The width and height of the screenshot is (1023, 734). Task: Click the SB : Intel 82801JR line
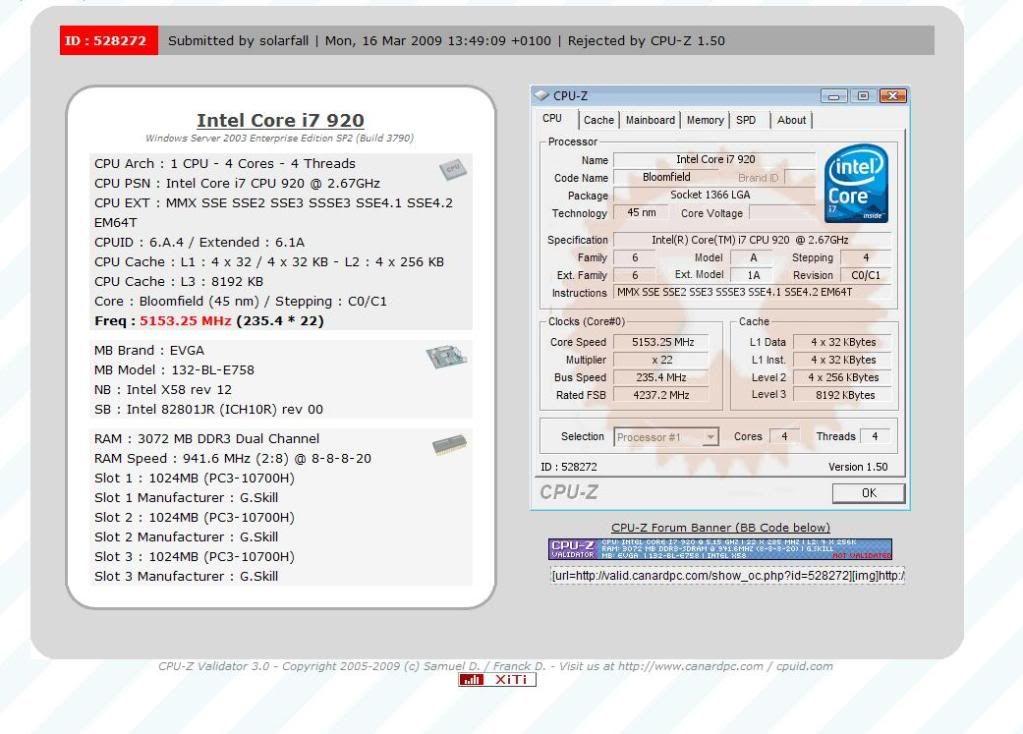(x=209, y=409)
